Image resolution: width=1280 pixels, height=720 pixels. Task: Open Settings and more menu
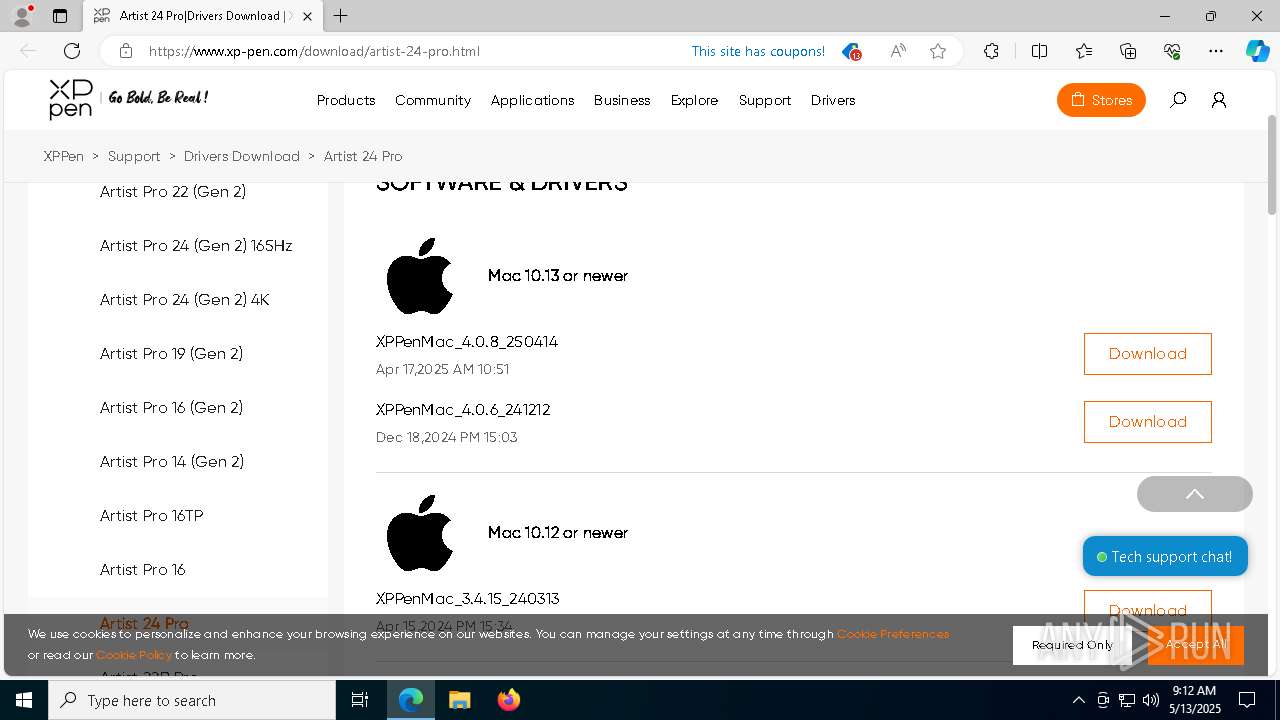tap(1216, 51)
